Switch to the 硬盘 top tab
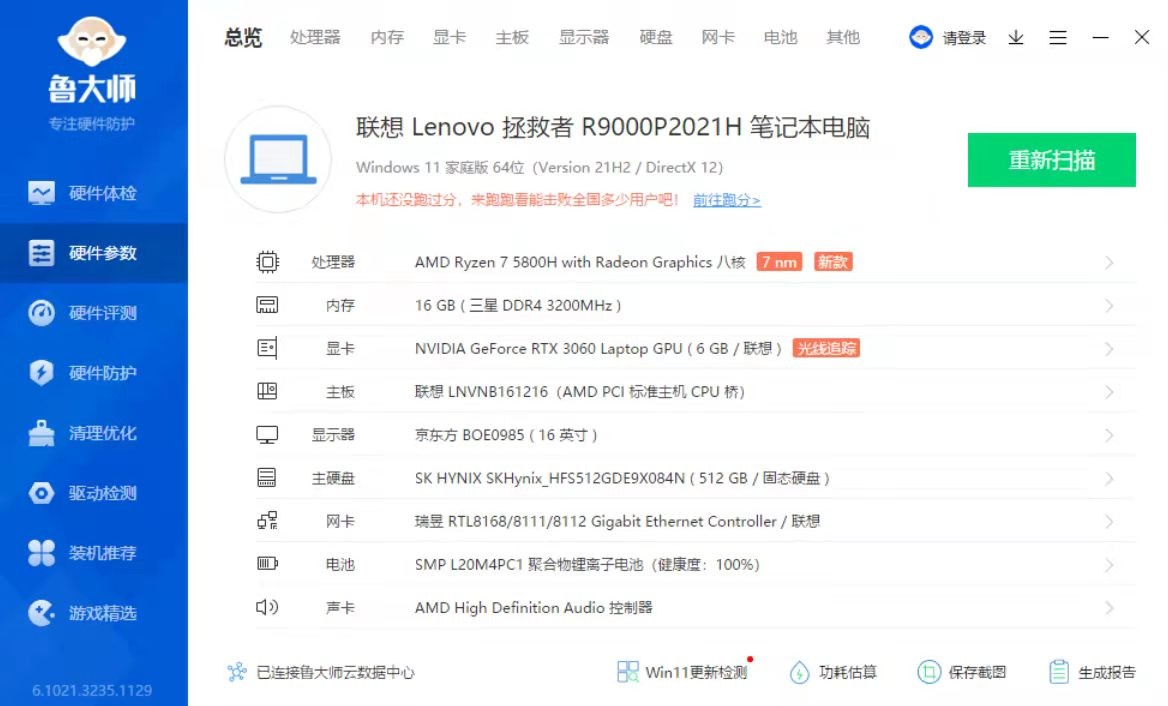 coord(656,37)
